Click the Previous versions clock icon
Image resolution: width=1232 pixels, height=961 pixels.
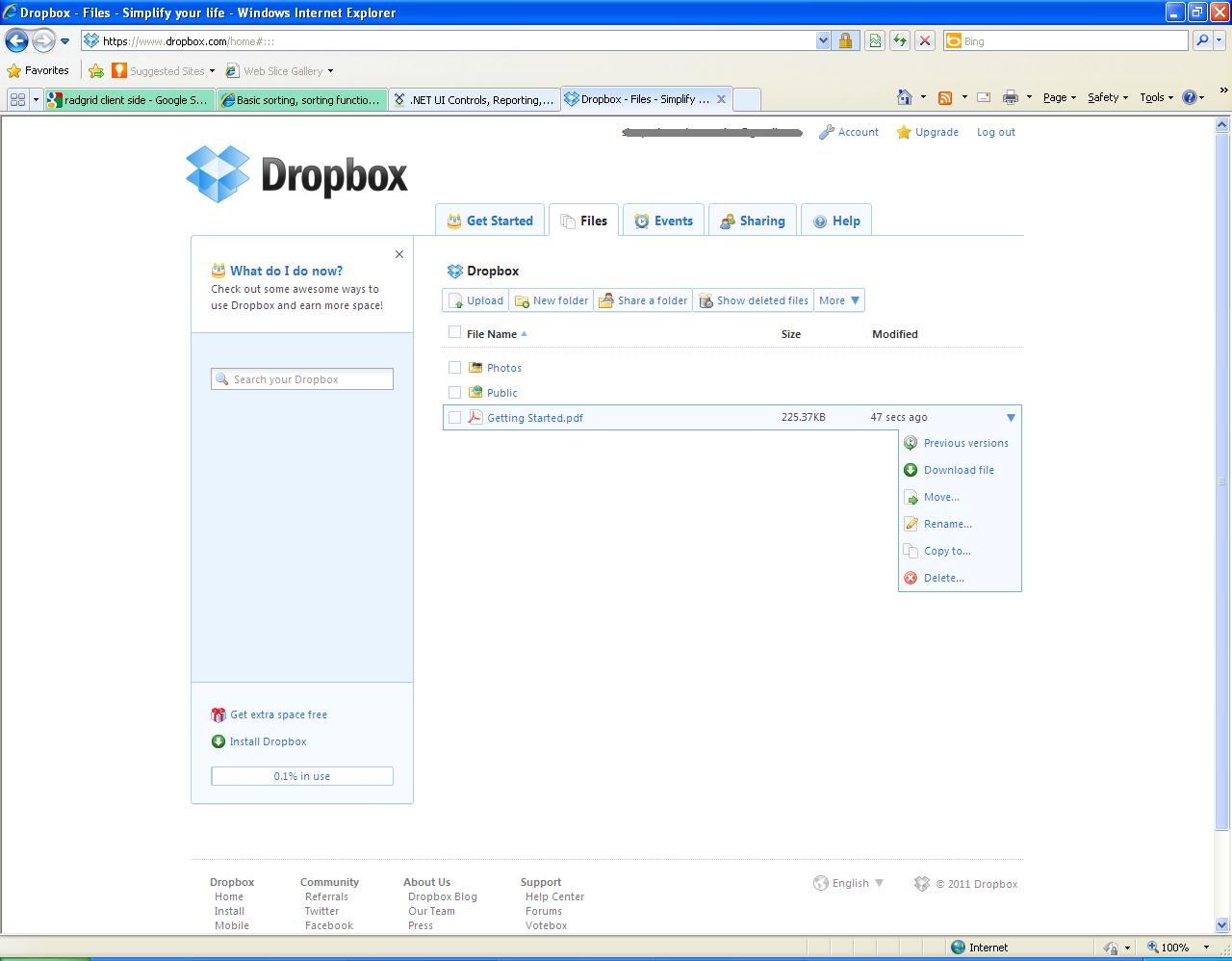click(911, 443)
